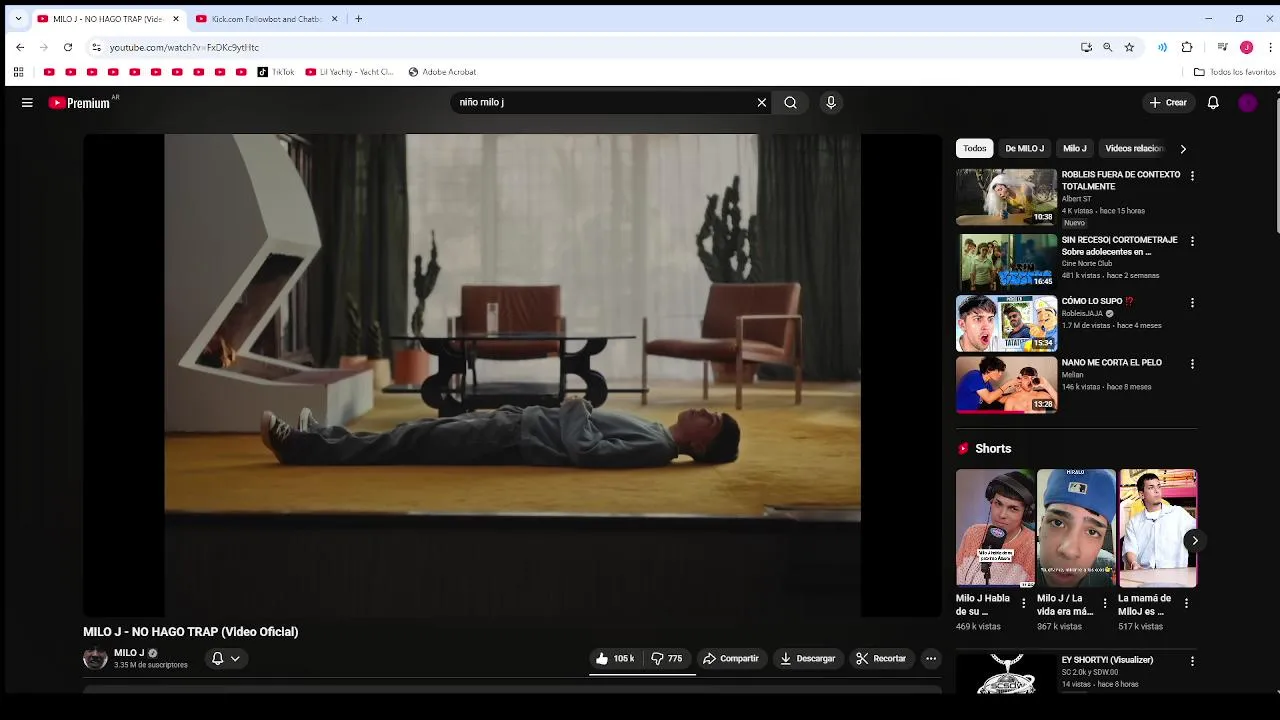Select the 'Videos relacionados' filter chip
Image resolution: width=1280 pixels, height=720 pixels.
[1135, 148]
